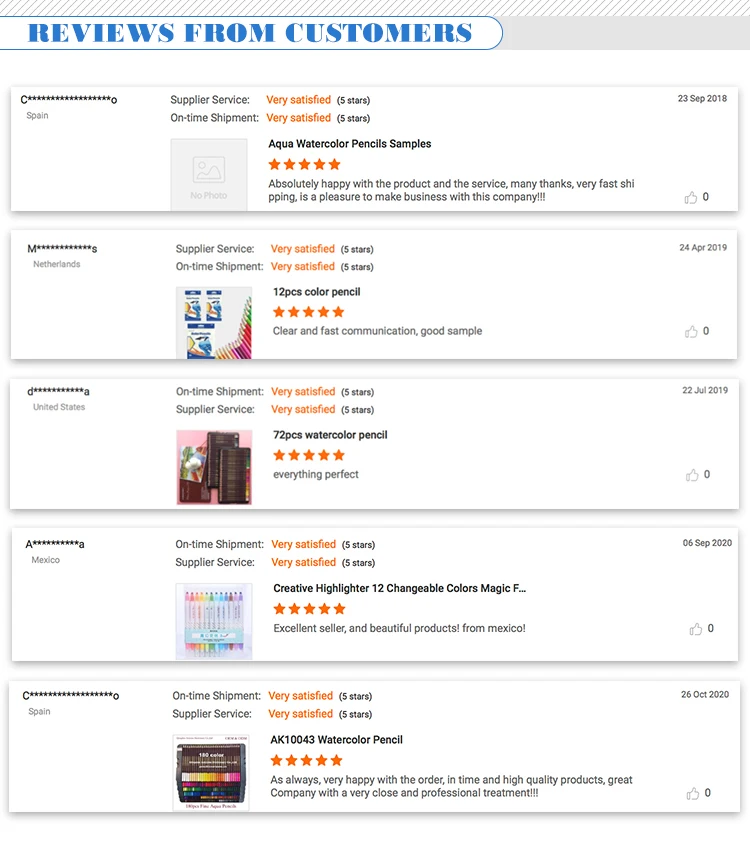Click reviewer name M************s from Netherlands
This screenshot has width=750, height=842.
point(62,249)
